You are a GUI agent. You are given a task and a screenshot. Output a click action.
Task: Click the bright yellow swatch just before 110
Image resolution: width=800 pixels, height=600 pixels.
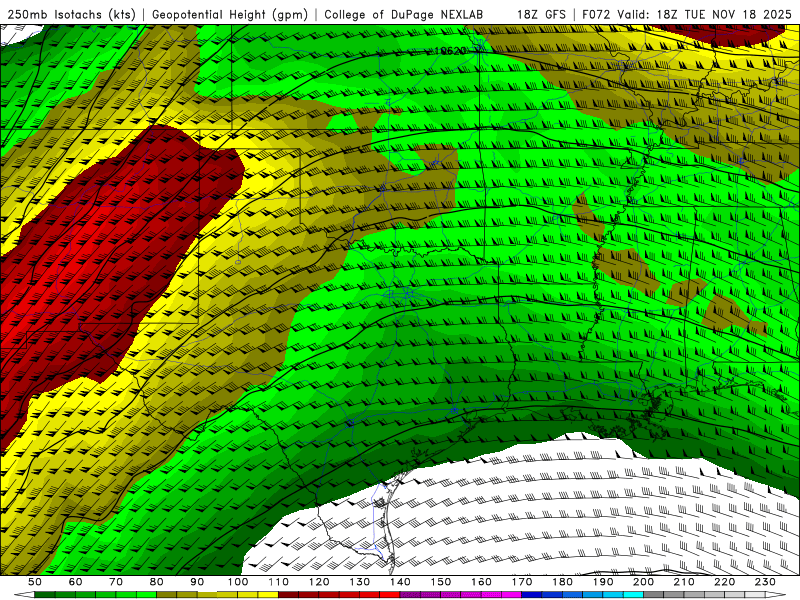[268, 595]
